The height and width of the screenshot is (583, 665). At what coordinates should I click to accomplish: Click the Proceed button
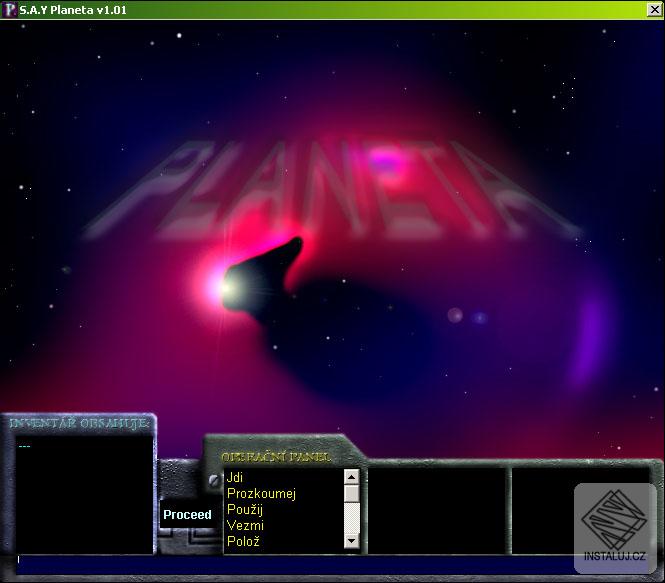187,514
